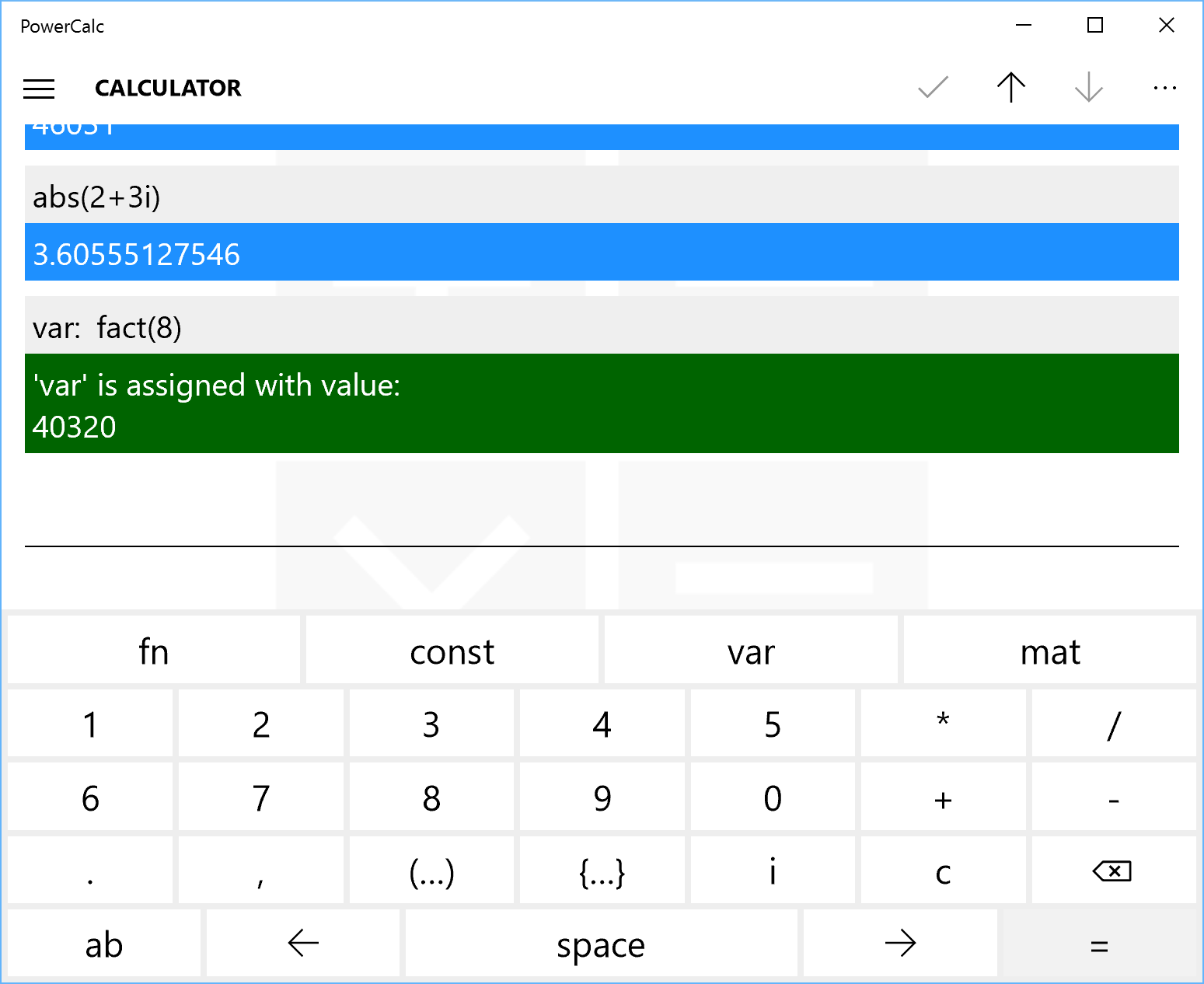The height and width of the screenshot is (984, 1204).
Task: Switch keypad to ab alphabet mode
Action: (104, 944)
